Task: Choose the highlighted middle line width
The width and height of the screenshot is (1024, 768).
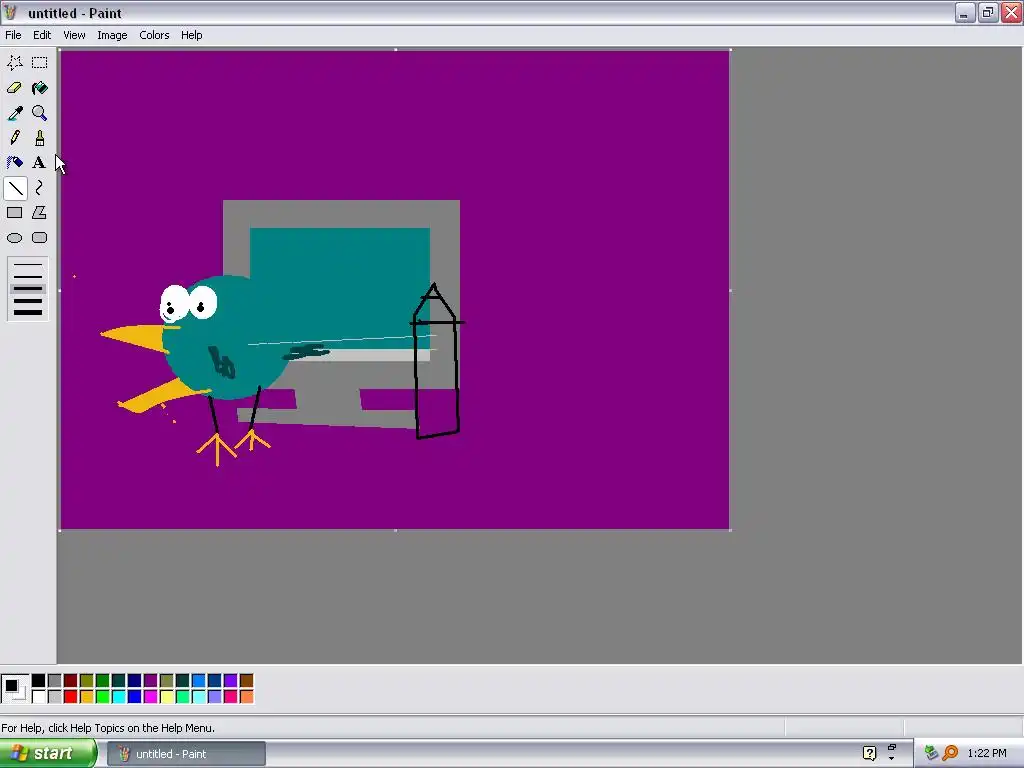Action: tap(28, 288)
